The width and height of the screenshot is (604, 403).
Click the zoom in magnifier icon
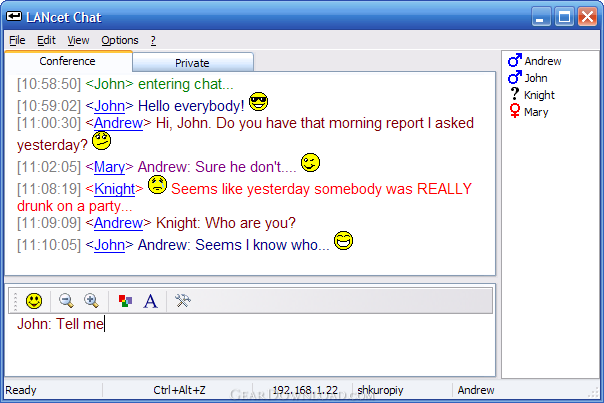tap(92, 301)
